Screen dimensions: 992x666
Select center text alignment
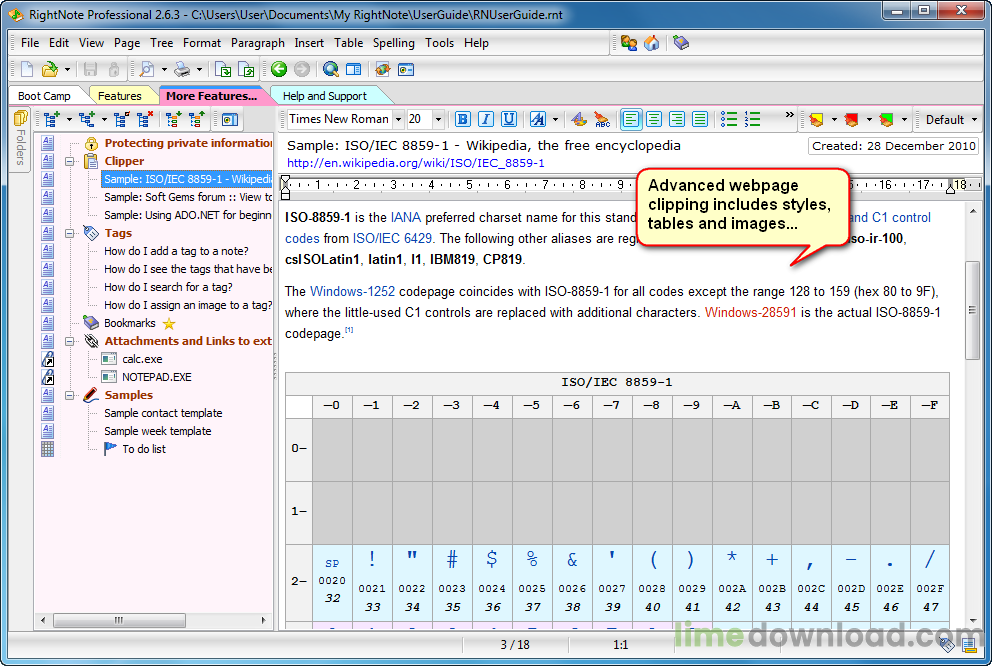[x=654, y=119]
